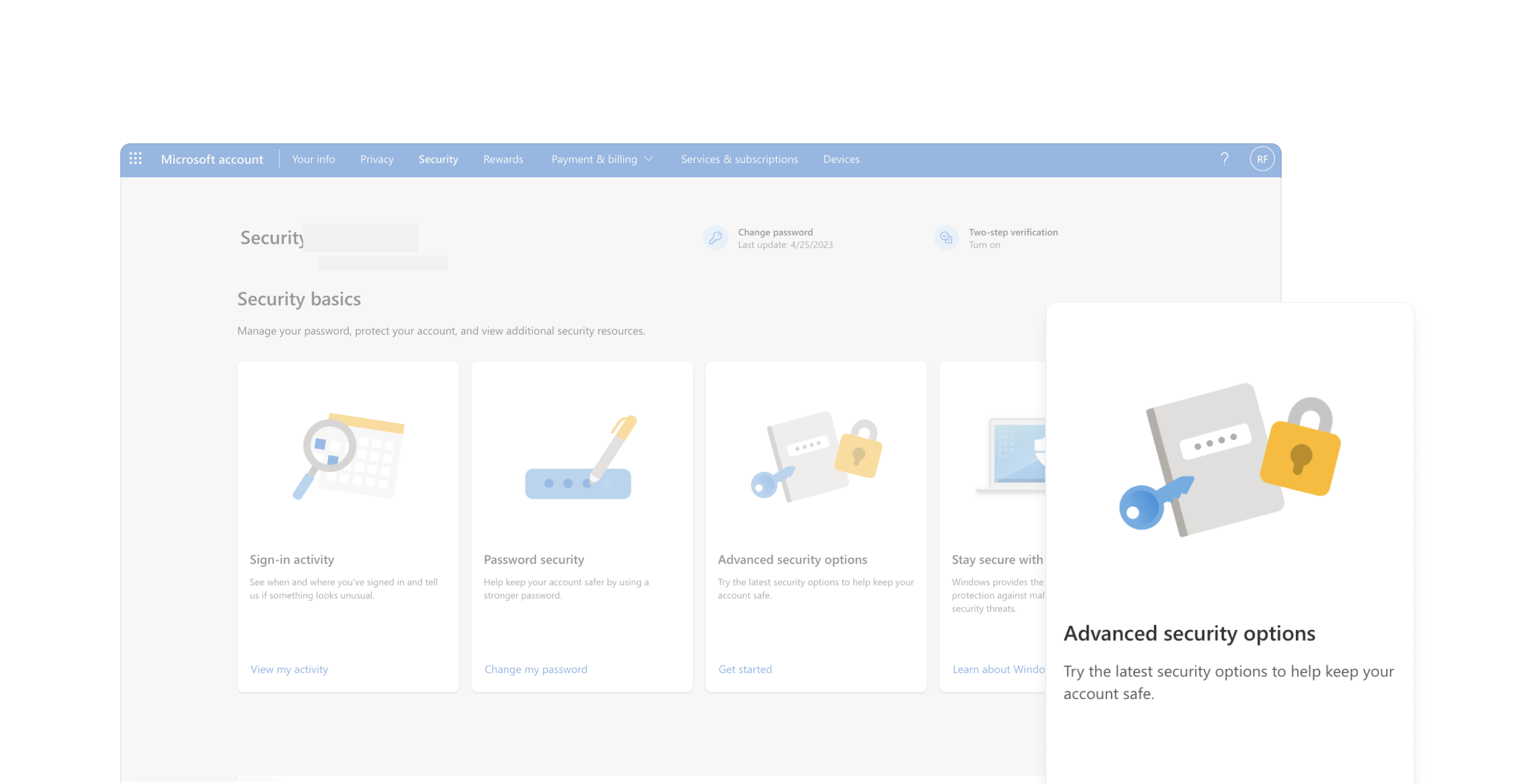Screen dimensions: 1535x784
Task: Click Turn on under Two-step verification
Action: [984, 245]
